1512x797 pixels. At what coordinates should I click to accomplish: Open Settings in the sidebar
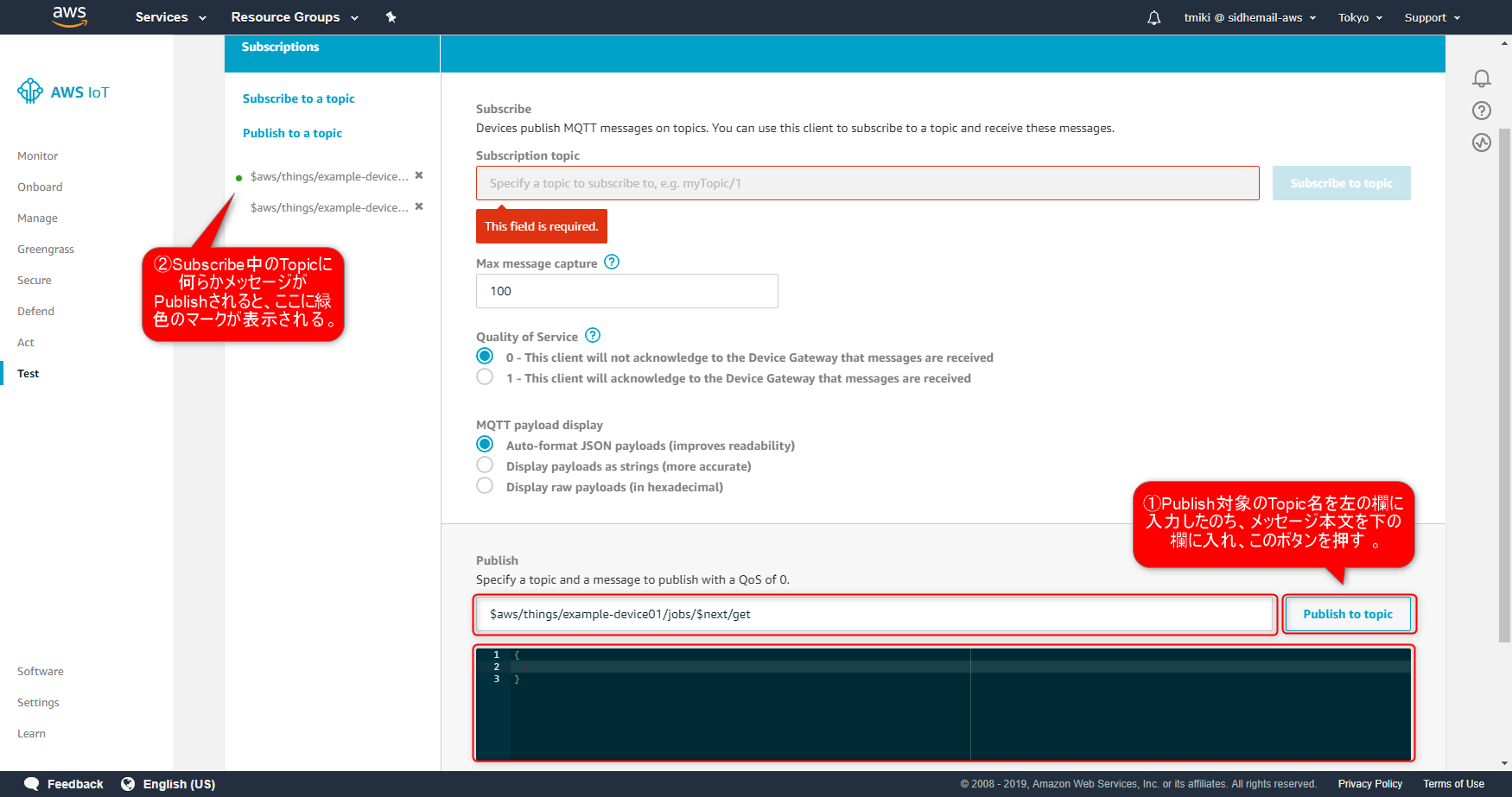(38, 703)
